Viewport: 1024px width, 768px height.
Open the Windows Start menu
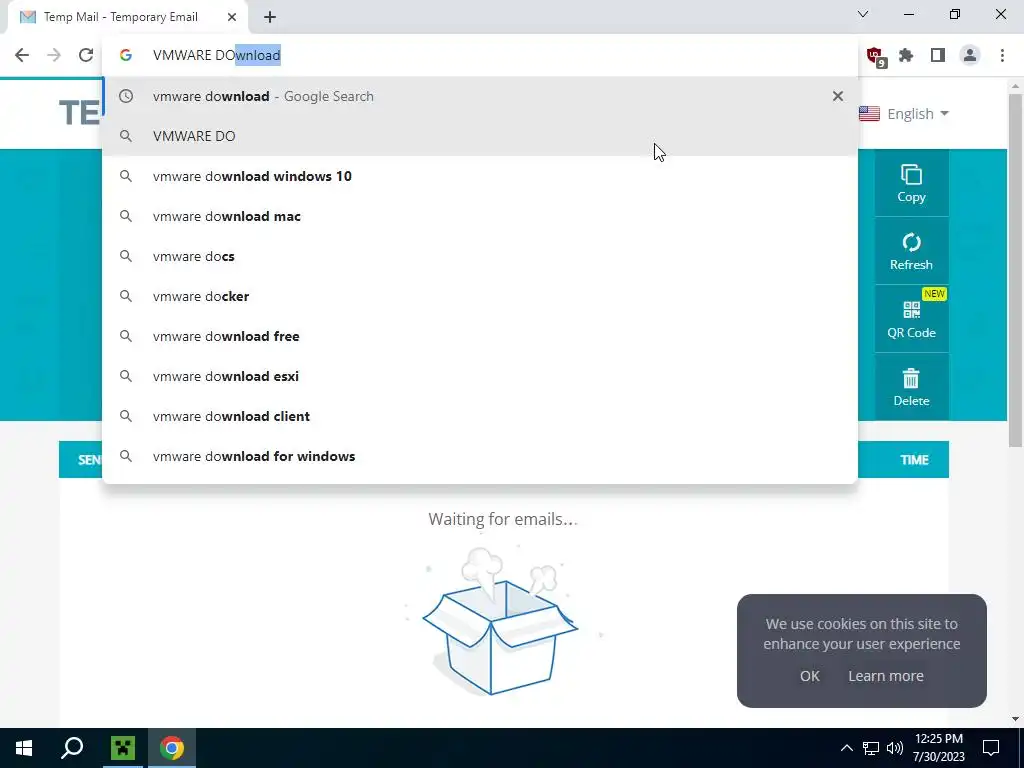24,748
